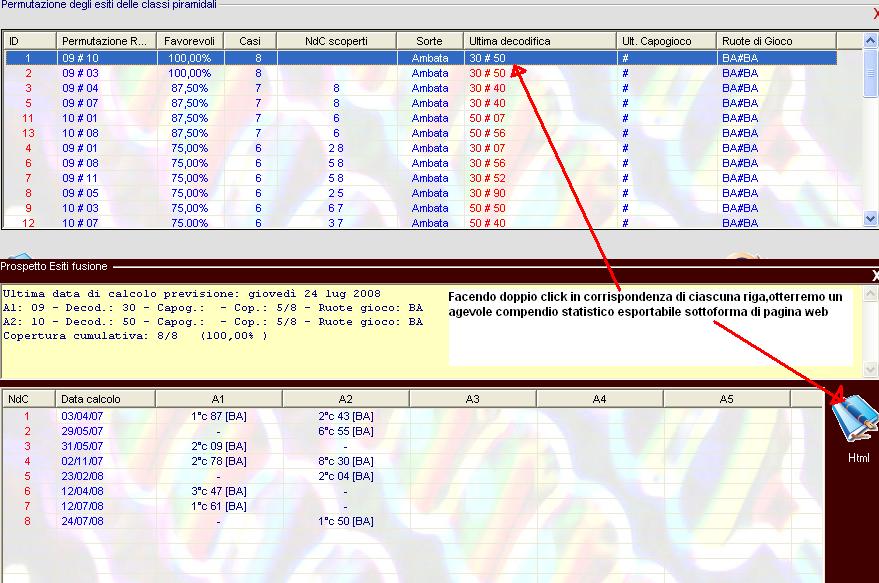Click A2 cell 6°c 55 [BA]

pos(346,431)
